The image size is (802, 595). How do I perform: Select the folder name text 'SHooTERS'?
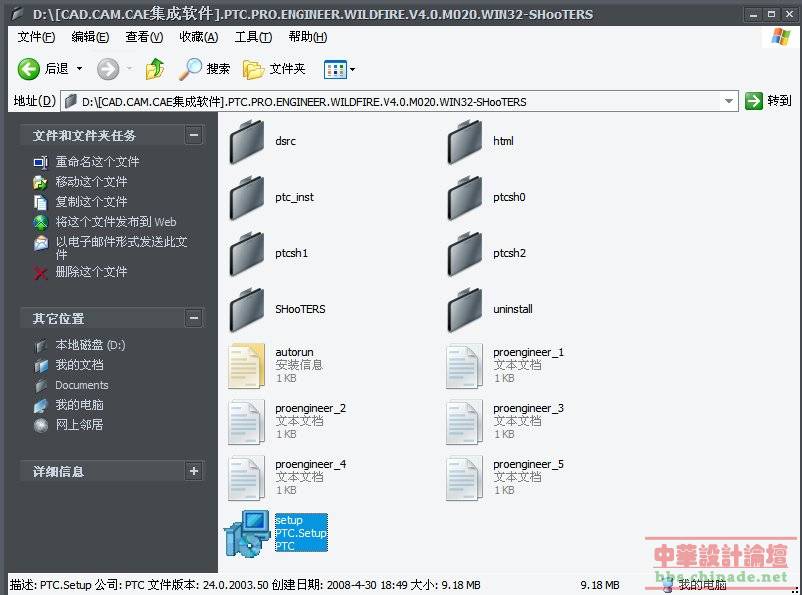[300, 309]
